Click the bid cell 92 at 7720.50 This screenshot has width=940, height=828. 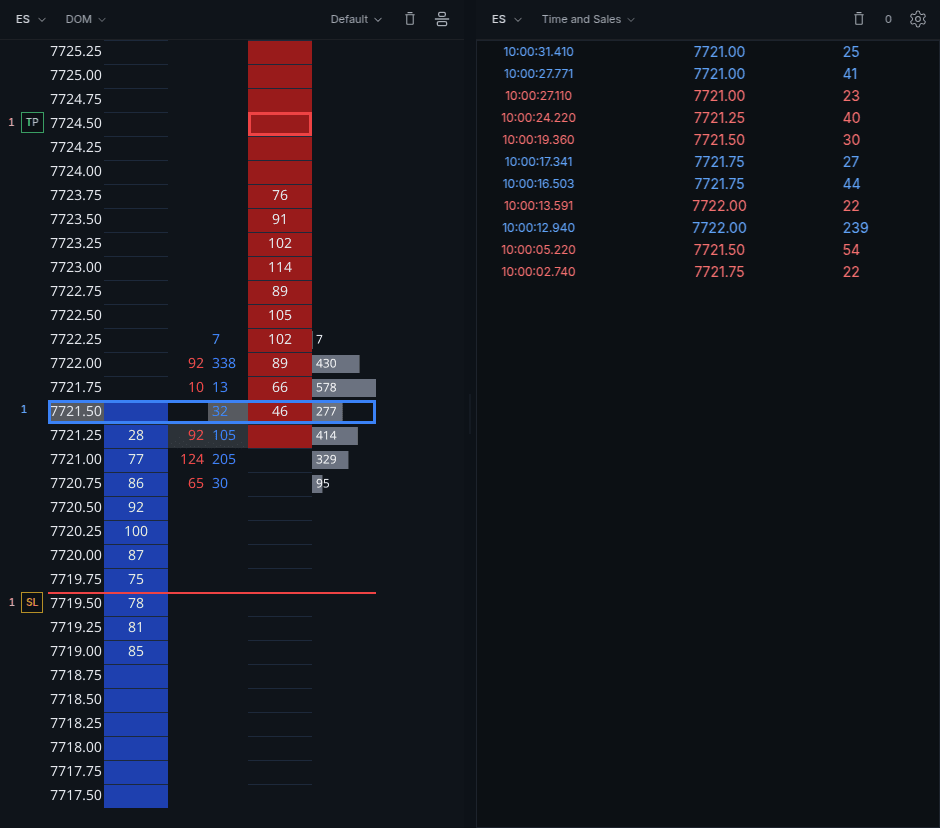[x=136, y=507]
